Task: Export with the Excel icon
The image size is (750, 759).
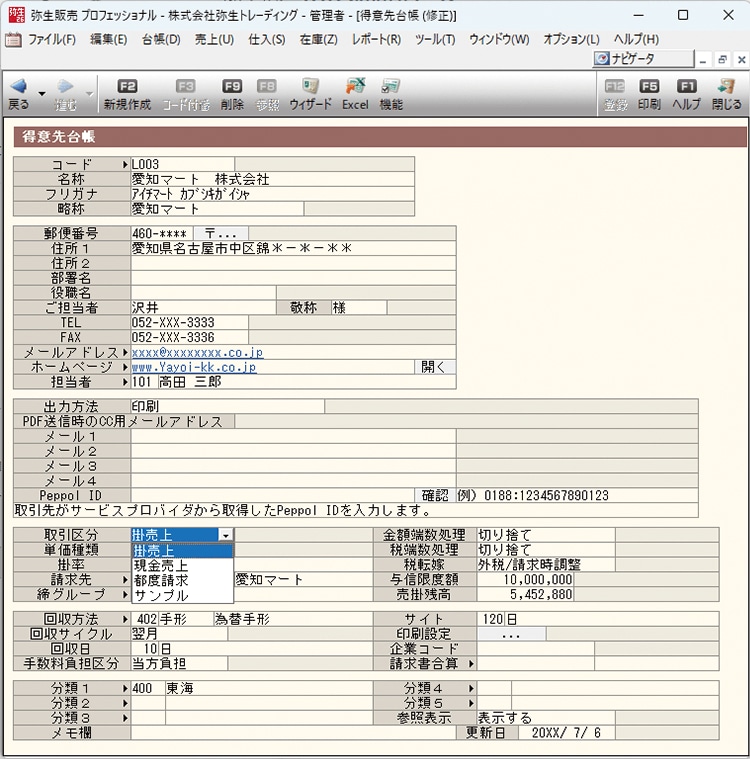Action: pos(355,86)
